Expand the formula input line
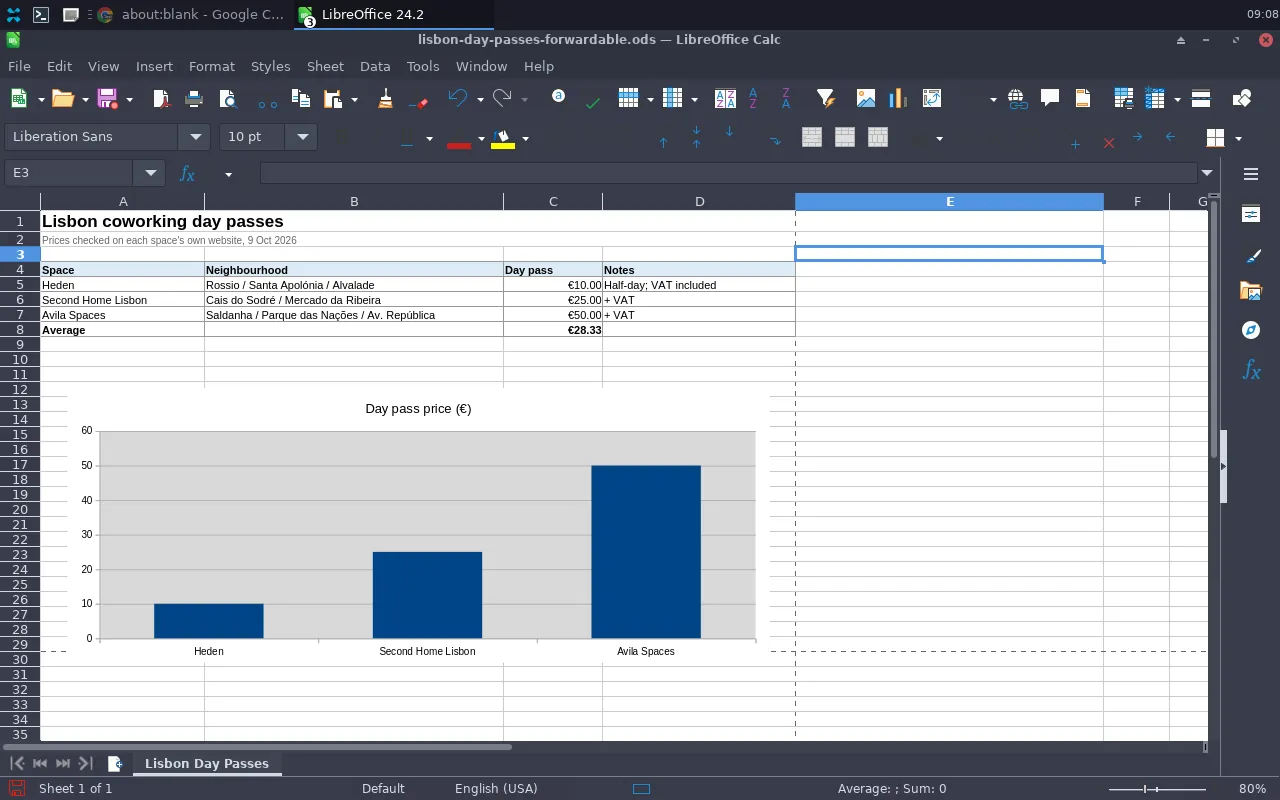Viewport: 1280px width, 800px height. [x=1207, y=173]
